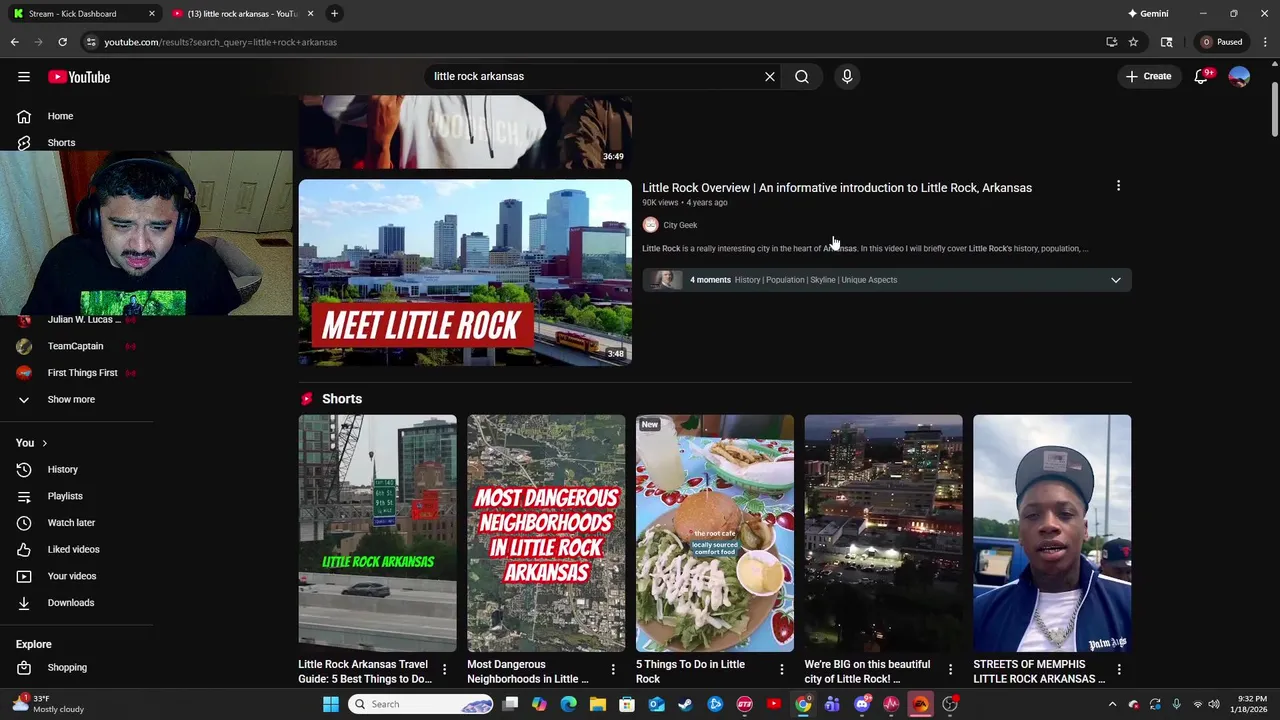Open the Little Rock Arkansas Travel Guide short
The width and height of the screenshot is (1280, 720).
tap(377, 533)
